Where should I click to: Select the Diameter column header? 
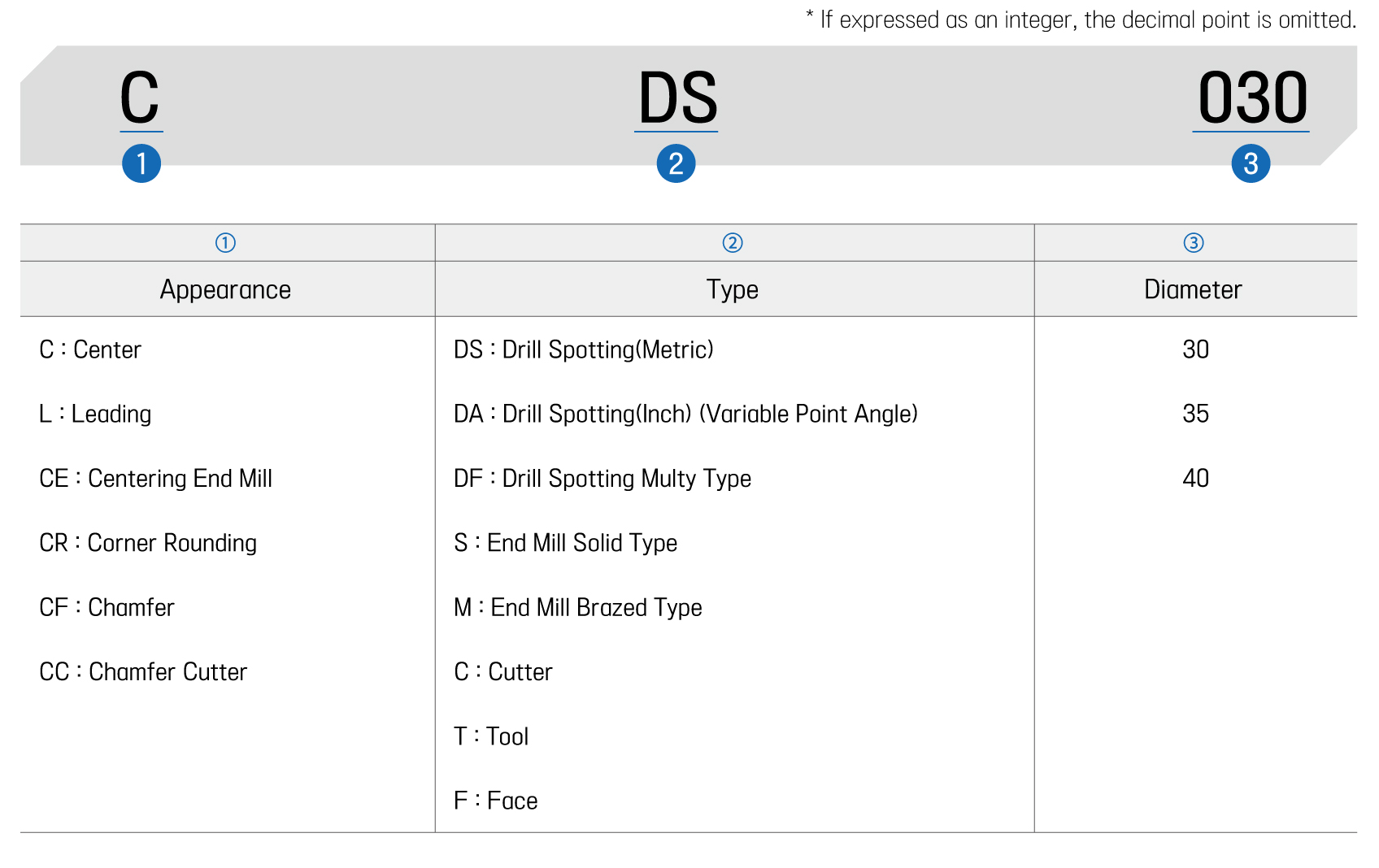[1193, 290]
